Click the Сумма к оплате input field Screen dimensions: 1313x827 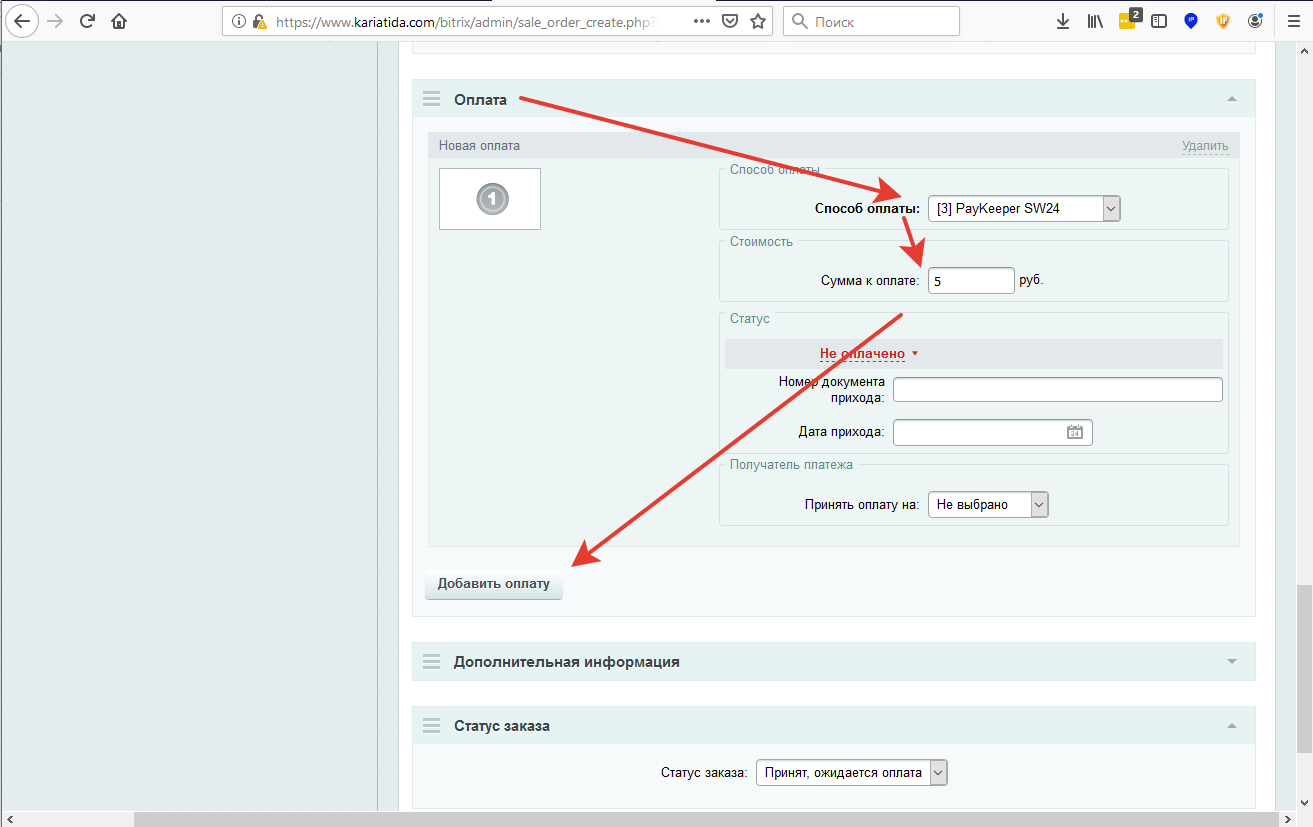coord(971,281)
